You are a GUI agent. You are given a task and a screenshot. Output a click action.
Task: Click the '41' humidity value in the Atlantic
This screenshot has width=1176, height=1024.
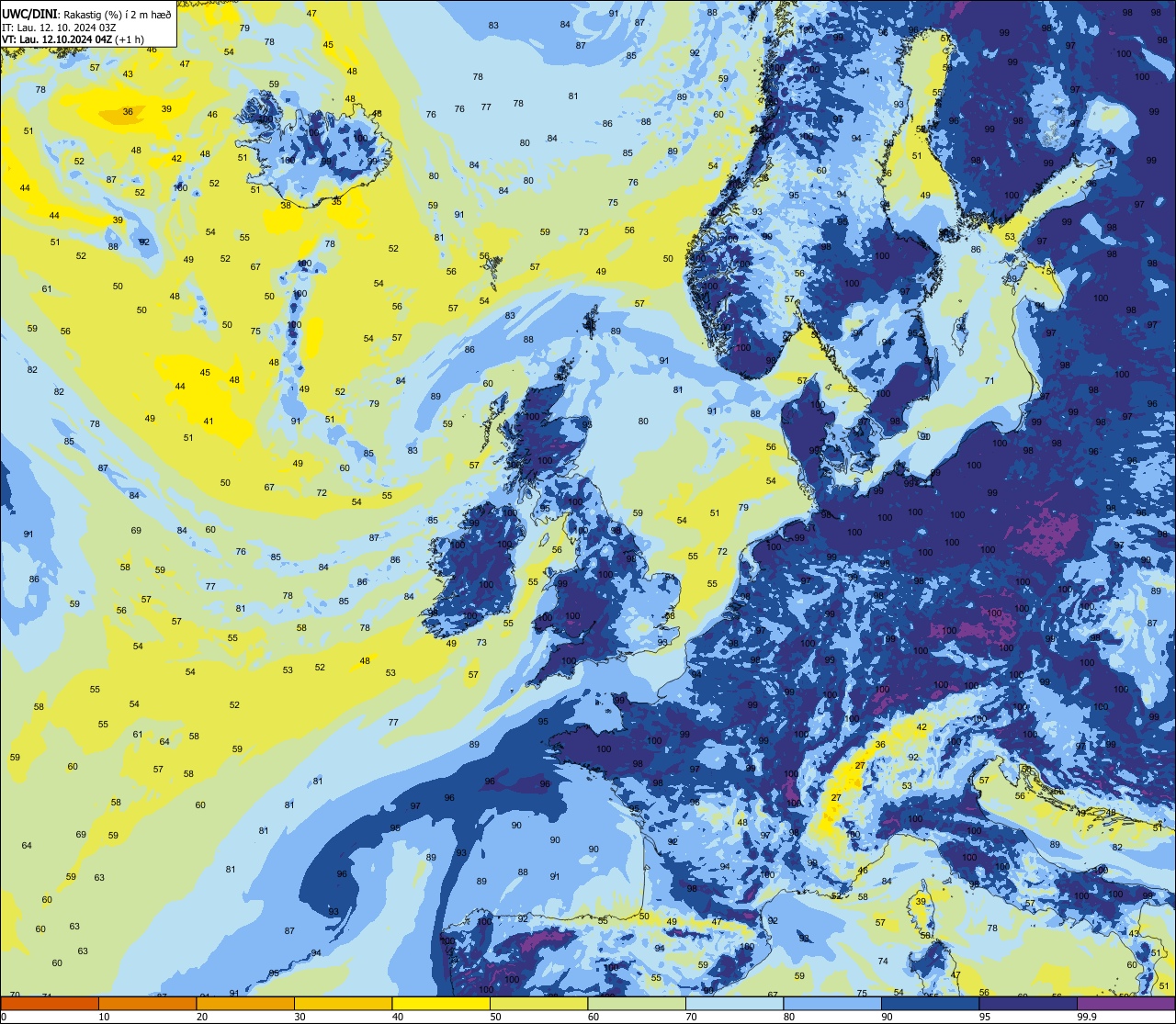209,422
